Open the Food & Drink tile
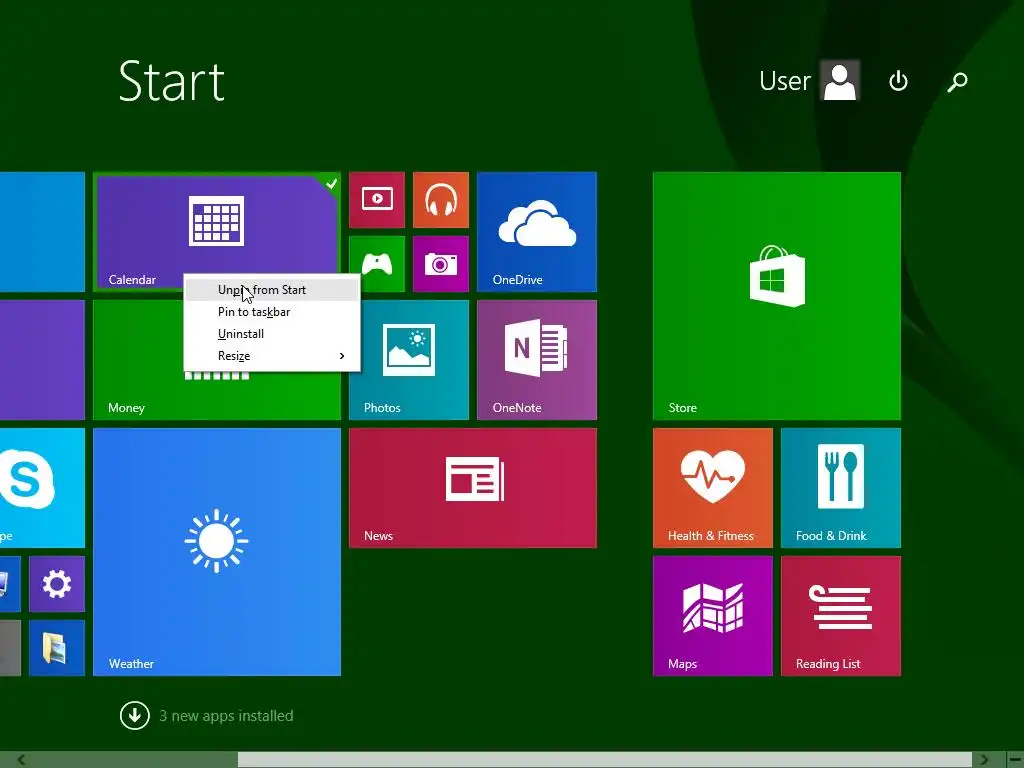Image resolution: width=1024 pixels, height=768 pixels. (x=841, y=488)
